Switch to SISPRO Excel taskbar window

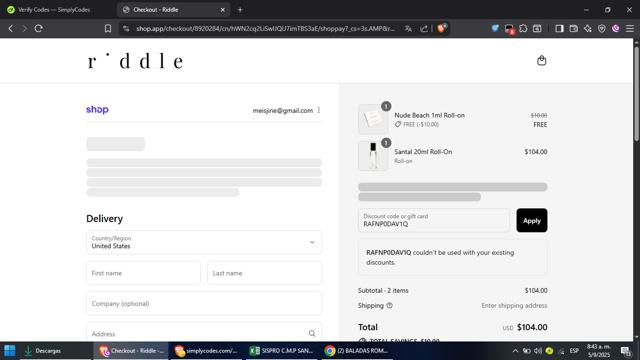(x=281, y=351)
